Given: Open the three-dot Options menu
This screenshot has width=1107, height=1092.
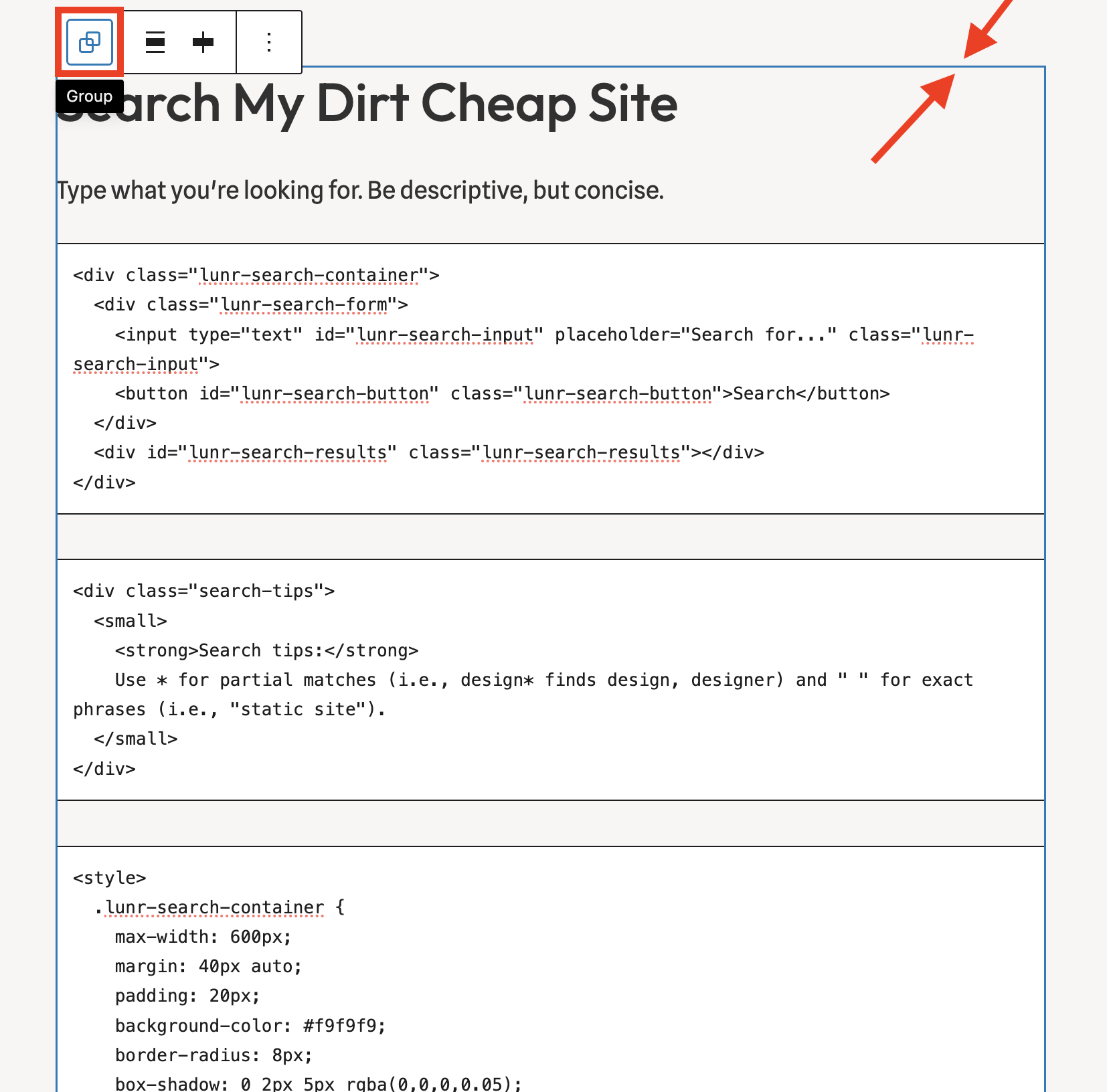Looking at the screenshot, I should 268,42.
